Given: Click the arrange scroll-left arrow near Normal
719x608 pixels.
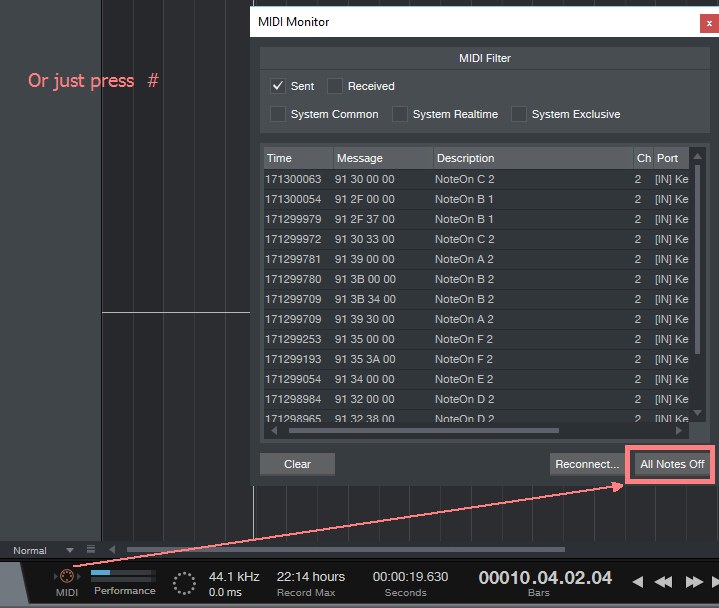Looking at the screenshot, I should (x=112, y=549).
